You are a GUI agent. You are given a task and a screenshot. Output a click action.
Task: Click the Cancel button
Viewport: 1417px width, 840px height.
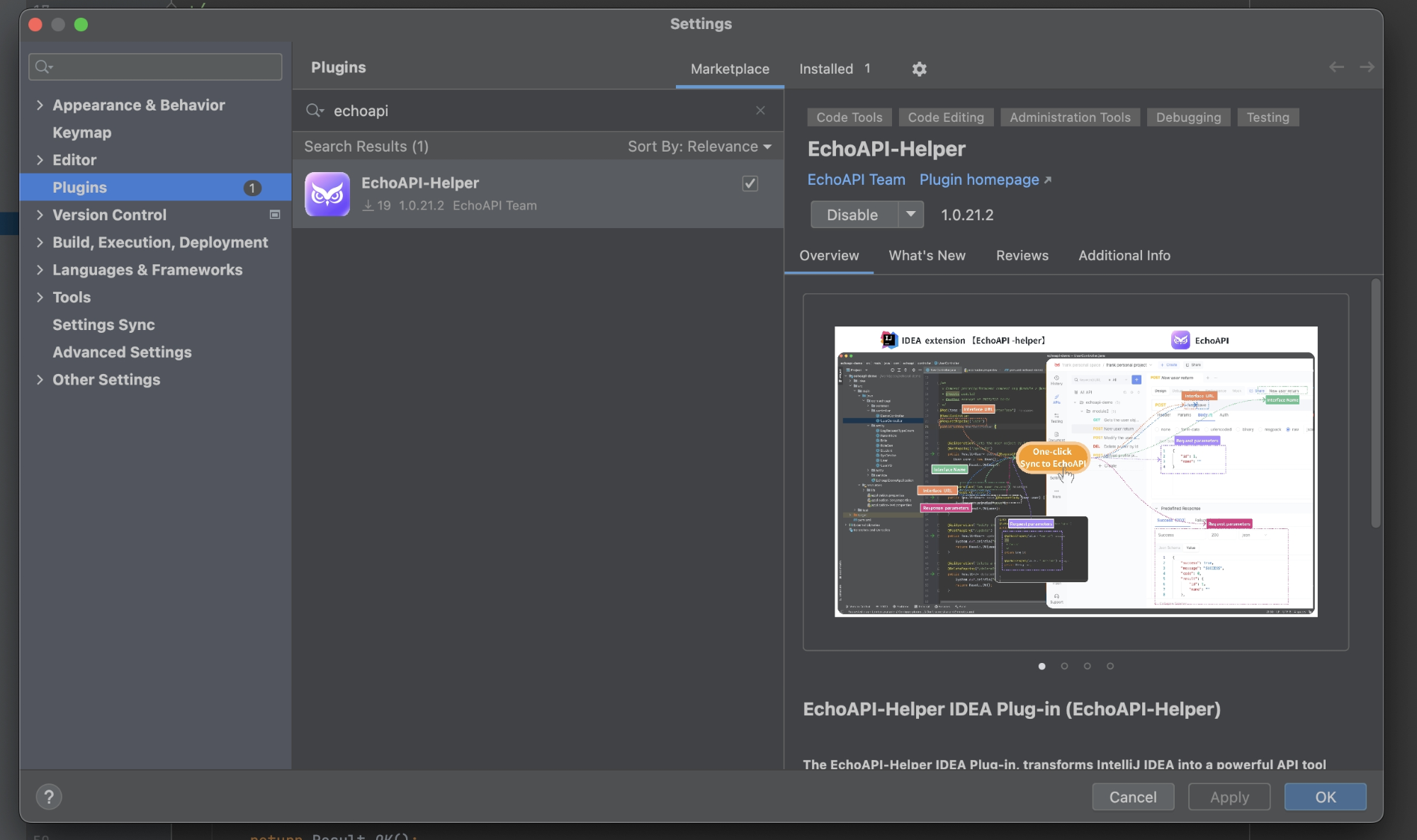pos(1133,797)
